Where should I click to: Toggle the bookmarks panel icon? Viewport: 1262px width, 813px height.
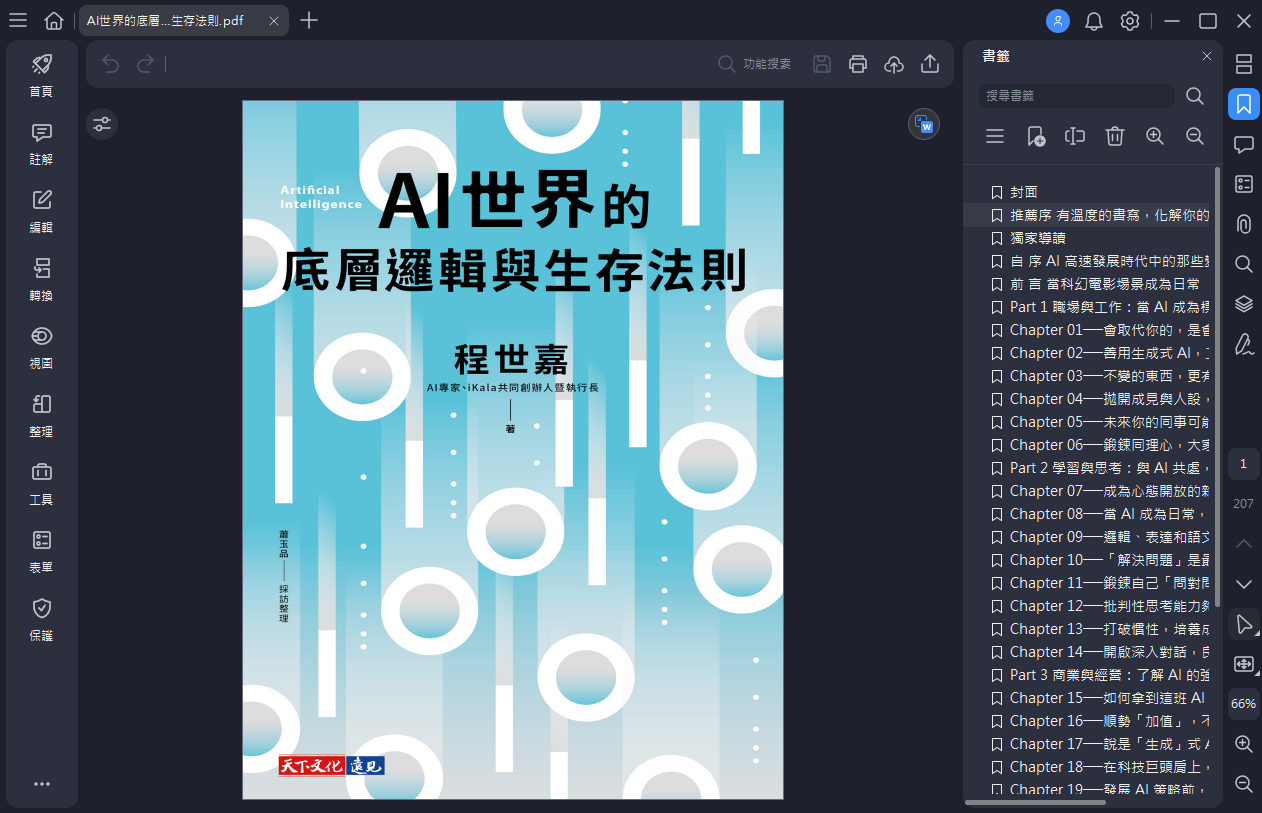pyautogui.click(x=1244, y=104)
